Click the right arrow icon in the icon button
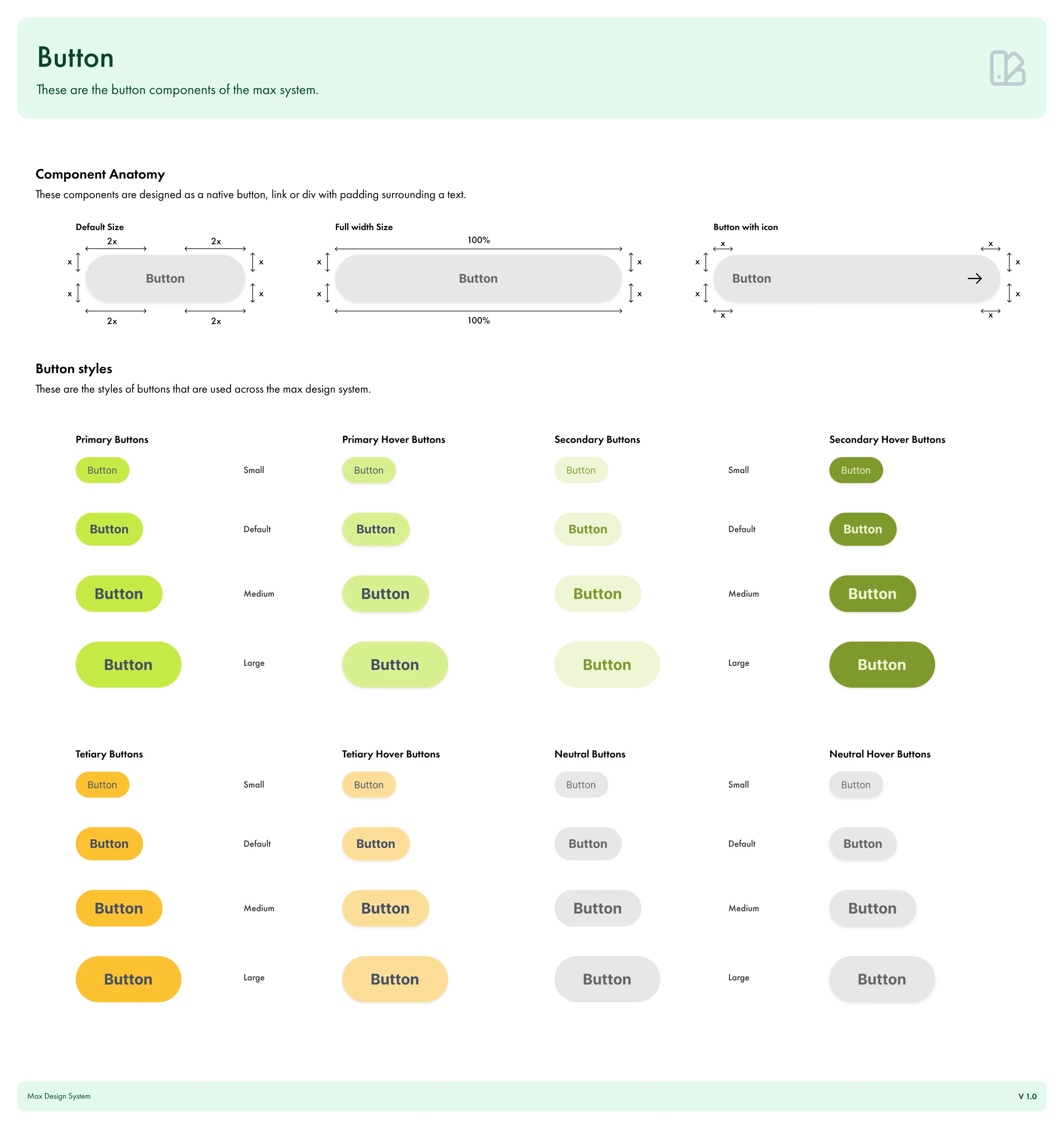The image size is (1064, 1129). [x=974, y=278]
